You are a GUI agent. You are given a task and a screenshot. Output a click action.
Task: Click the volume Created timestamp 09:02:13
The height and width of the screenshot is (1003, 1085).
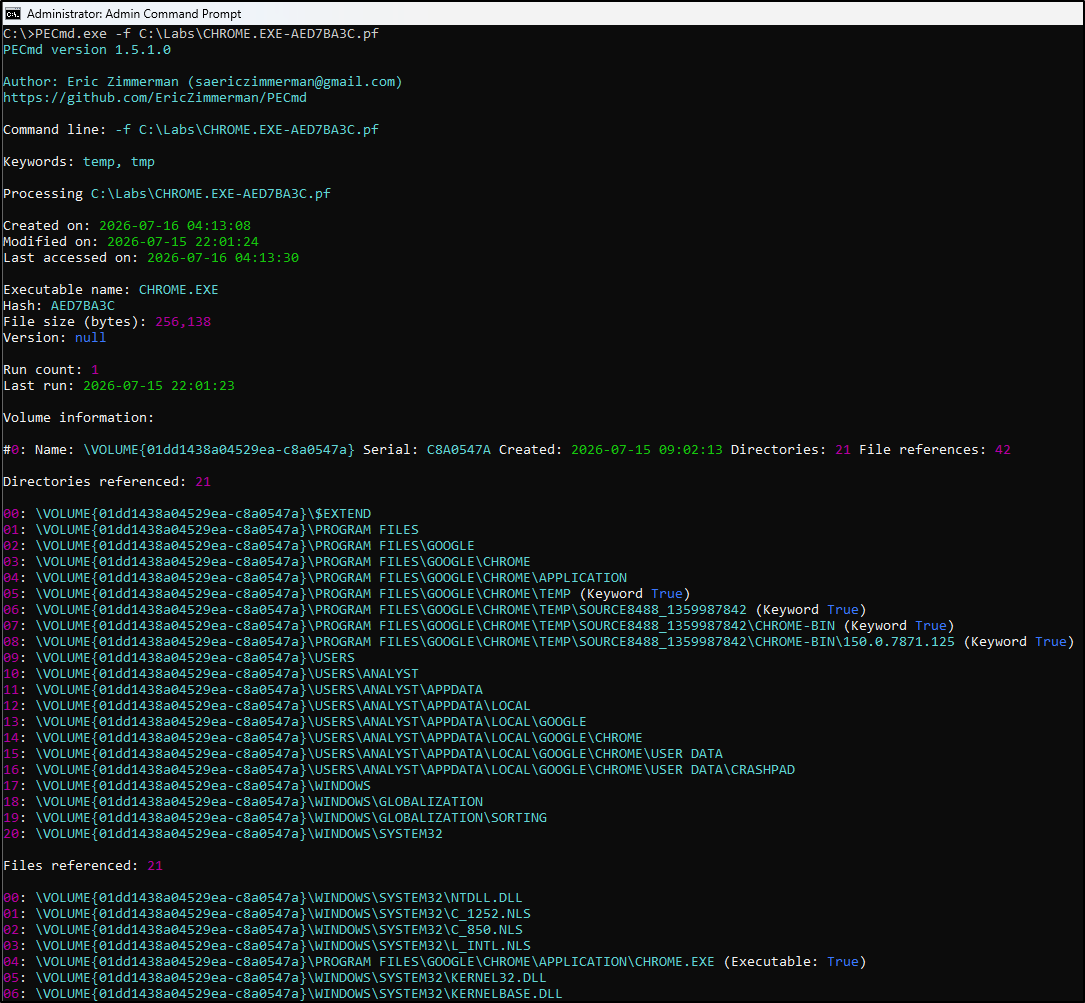point(646,449)
